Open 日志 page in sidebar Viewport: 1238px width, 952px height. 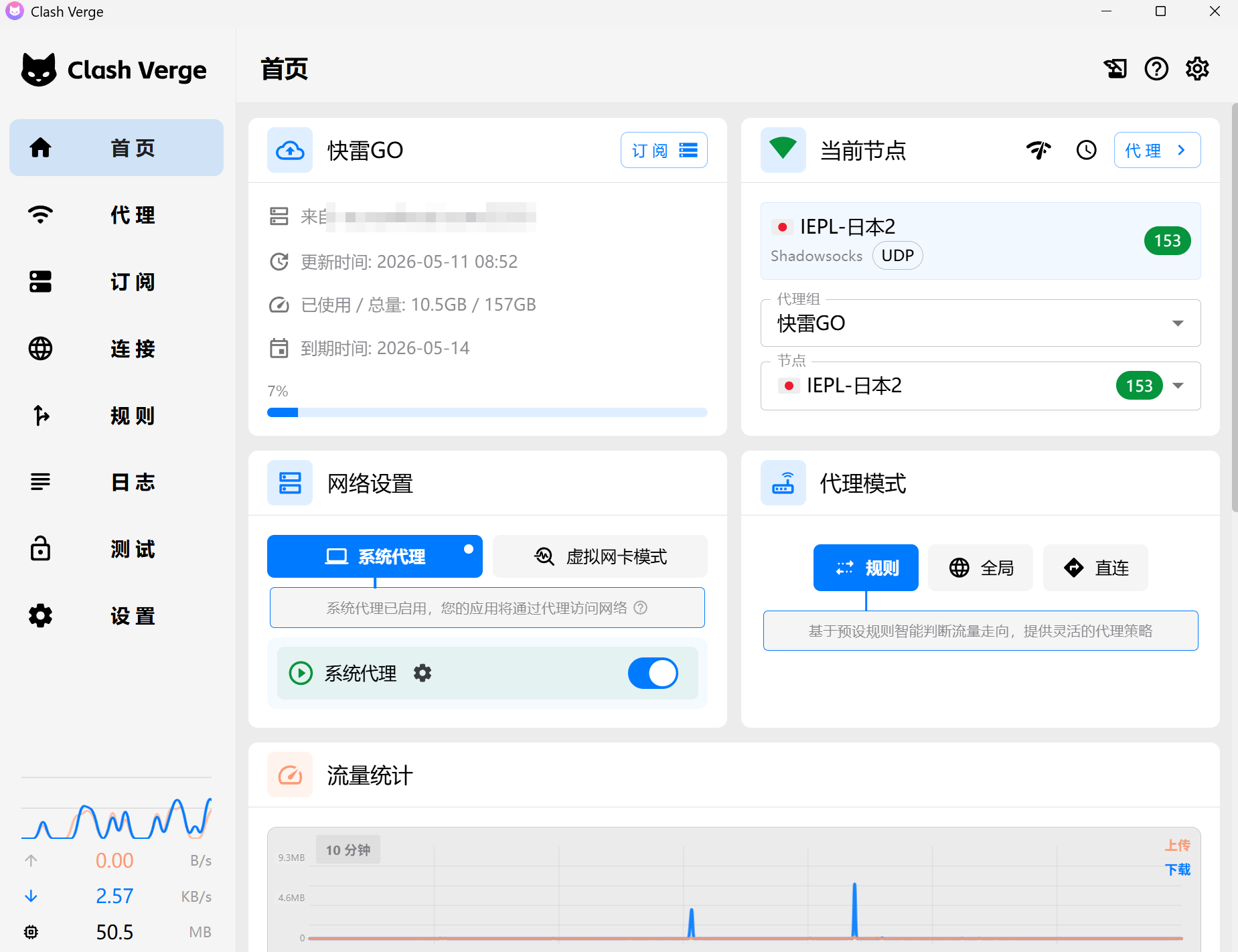pyautogui.click(x=117, y=482)
